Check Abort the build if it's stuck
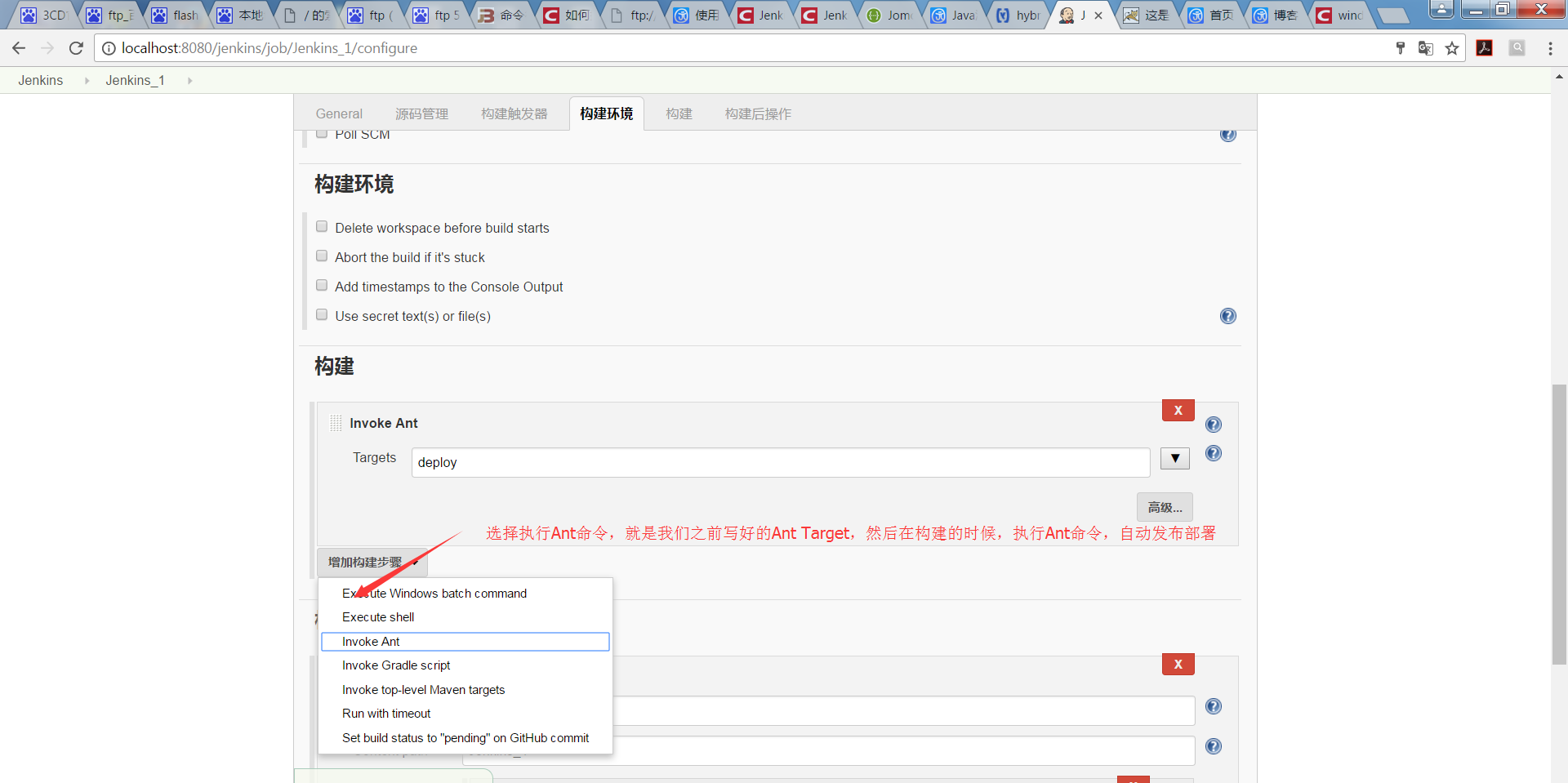This screenshot has width=1568, height=783. (322, 256)
